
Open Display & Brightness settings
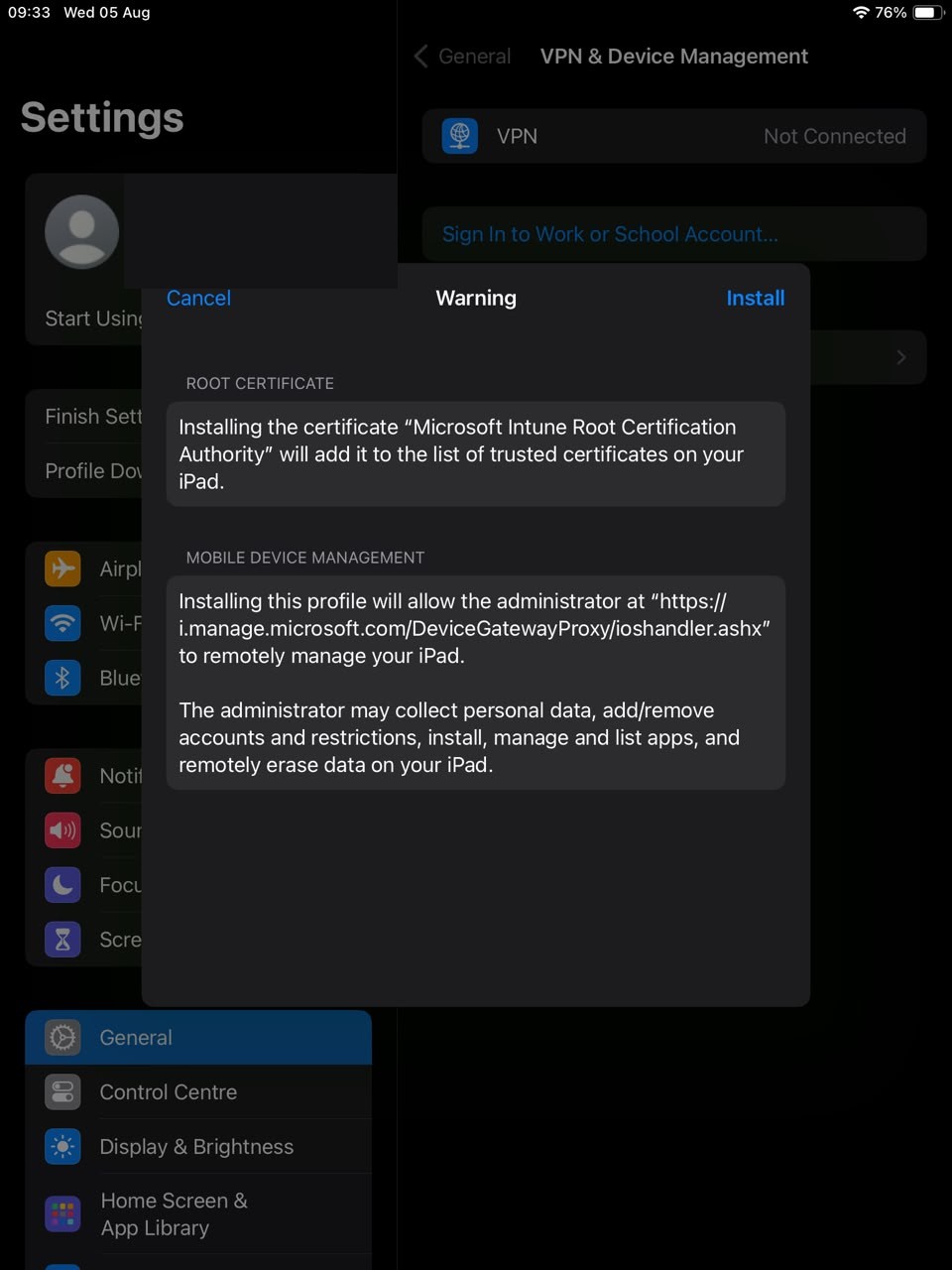tap(198, 1146)
